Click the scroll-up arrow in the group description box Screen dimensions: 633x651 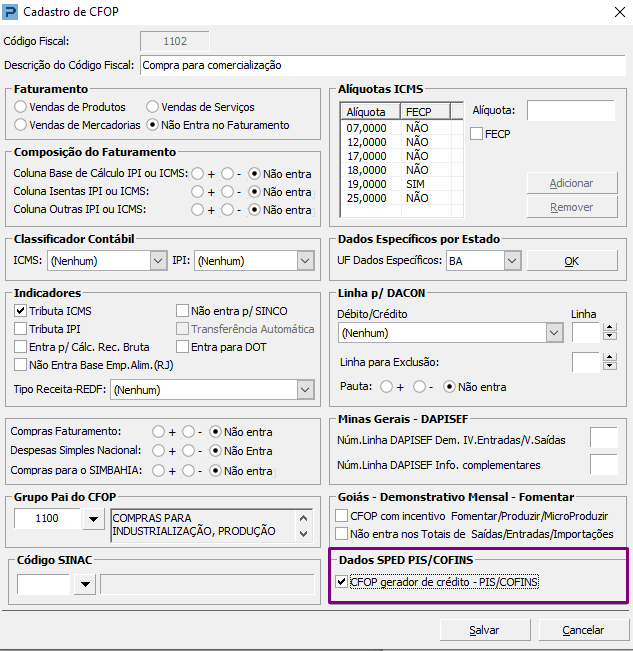coord(303,518)
